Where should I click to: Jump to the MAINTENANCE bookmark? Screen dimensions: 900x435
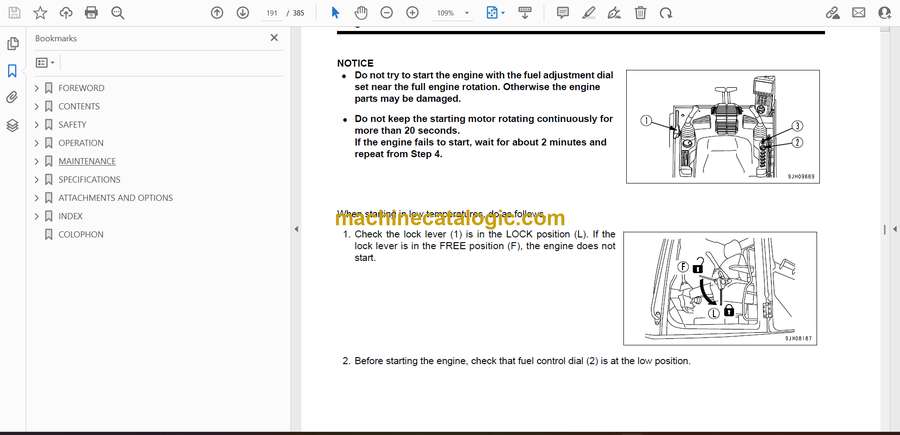pos(87,161)
